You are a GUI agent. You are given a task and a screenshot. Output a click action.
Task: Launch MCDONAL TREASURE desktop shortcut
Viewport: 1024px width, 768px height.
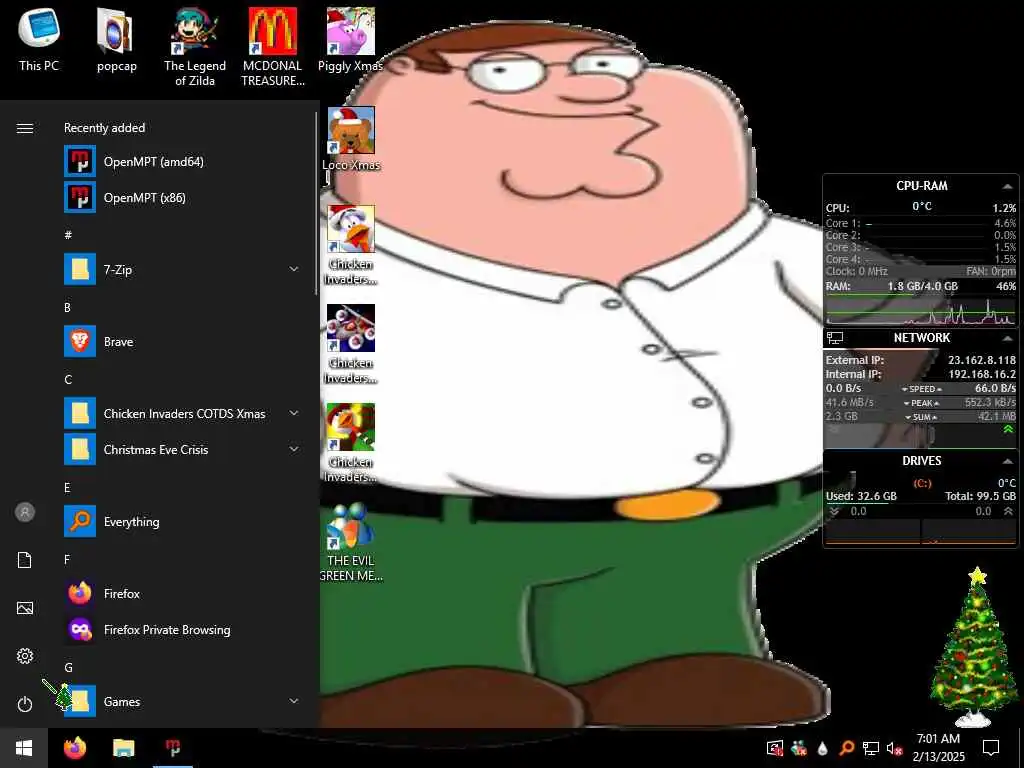[272, 47]
